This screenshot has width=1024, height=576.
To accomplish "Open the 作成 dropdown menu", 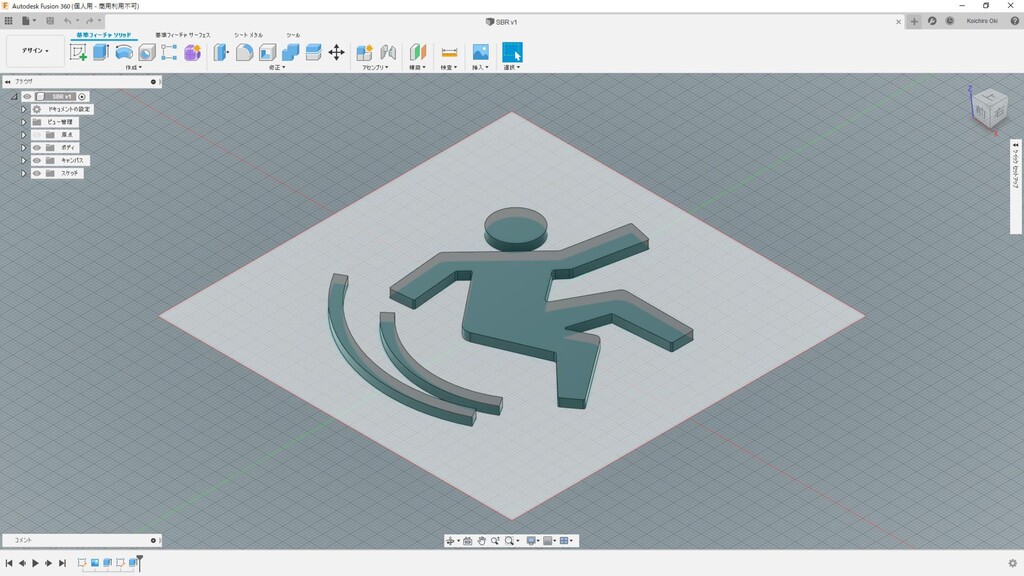I will click(x=133, y=67).
